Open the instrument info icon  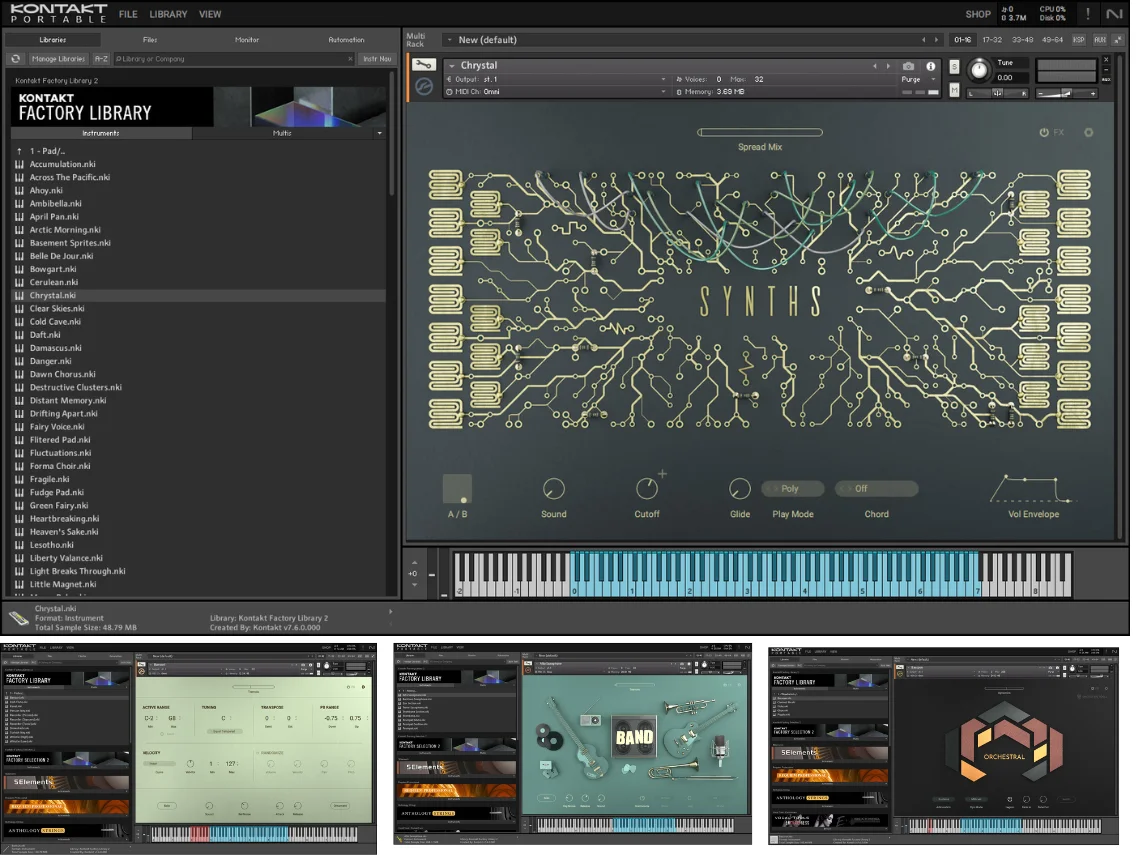point(929,66)
